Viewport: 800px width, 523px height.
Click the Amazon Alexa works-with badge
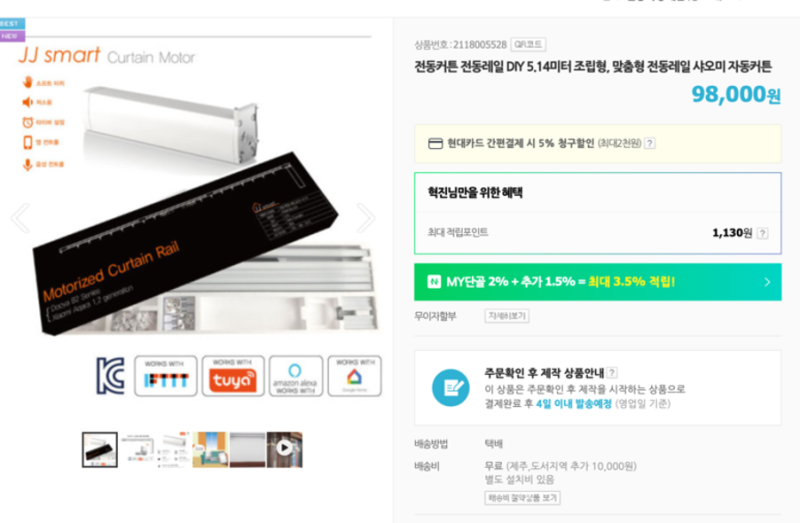(296, 376)
